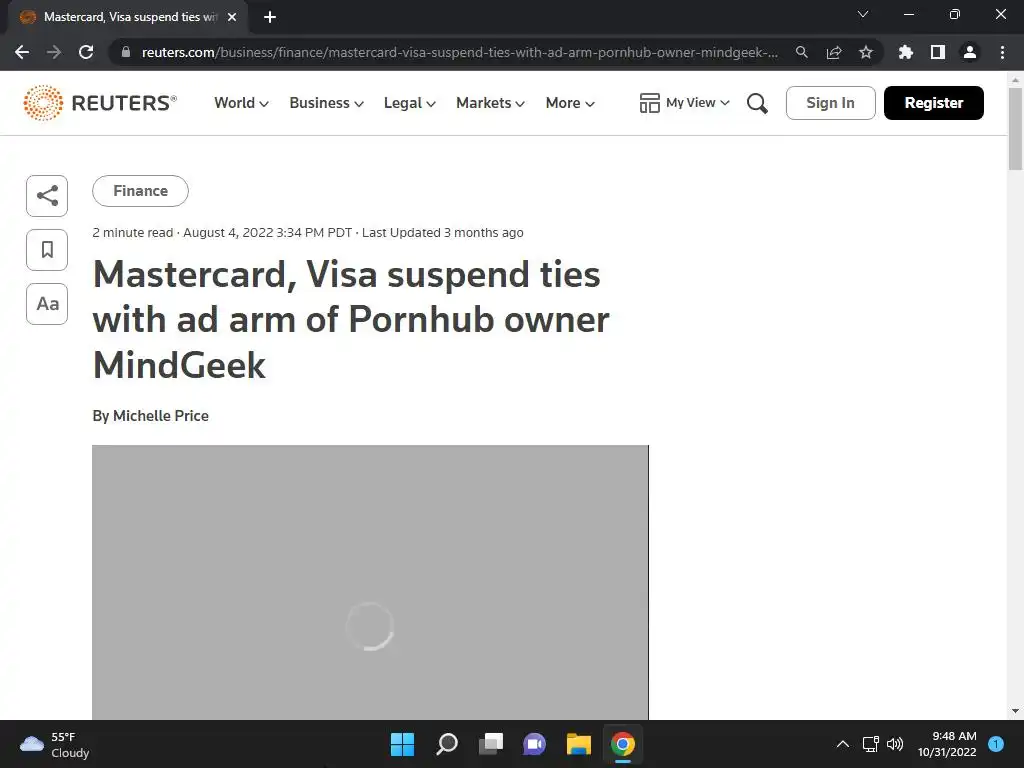Go back with the browser back arrow
Image resolution: width=1024 pixels, height=768 pixels.
point(22,52)
